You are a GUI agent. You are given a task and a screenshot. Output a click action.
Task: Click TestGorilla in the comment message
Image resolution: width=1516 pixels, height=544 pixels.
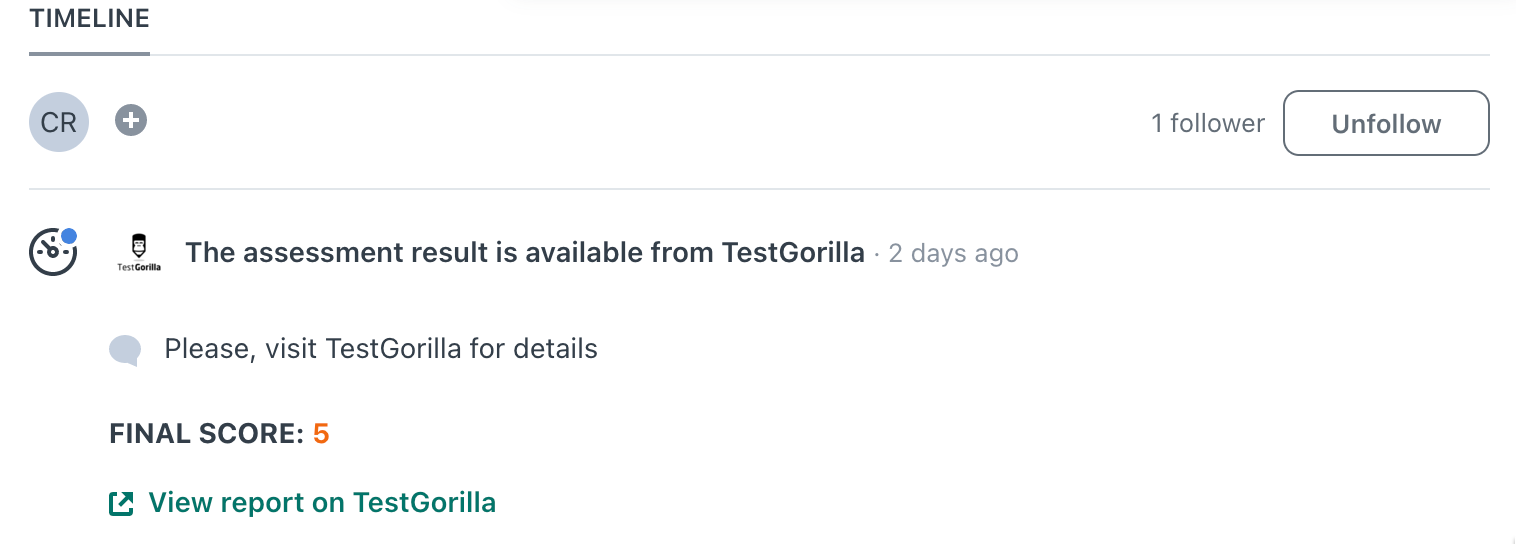394,349
